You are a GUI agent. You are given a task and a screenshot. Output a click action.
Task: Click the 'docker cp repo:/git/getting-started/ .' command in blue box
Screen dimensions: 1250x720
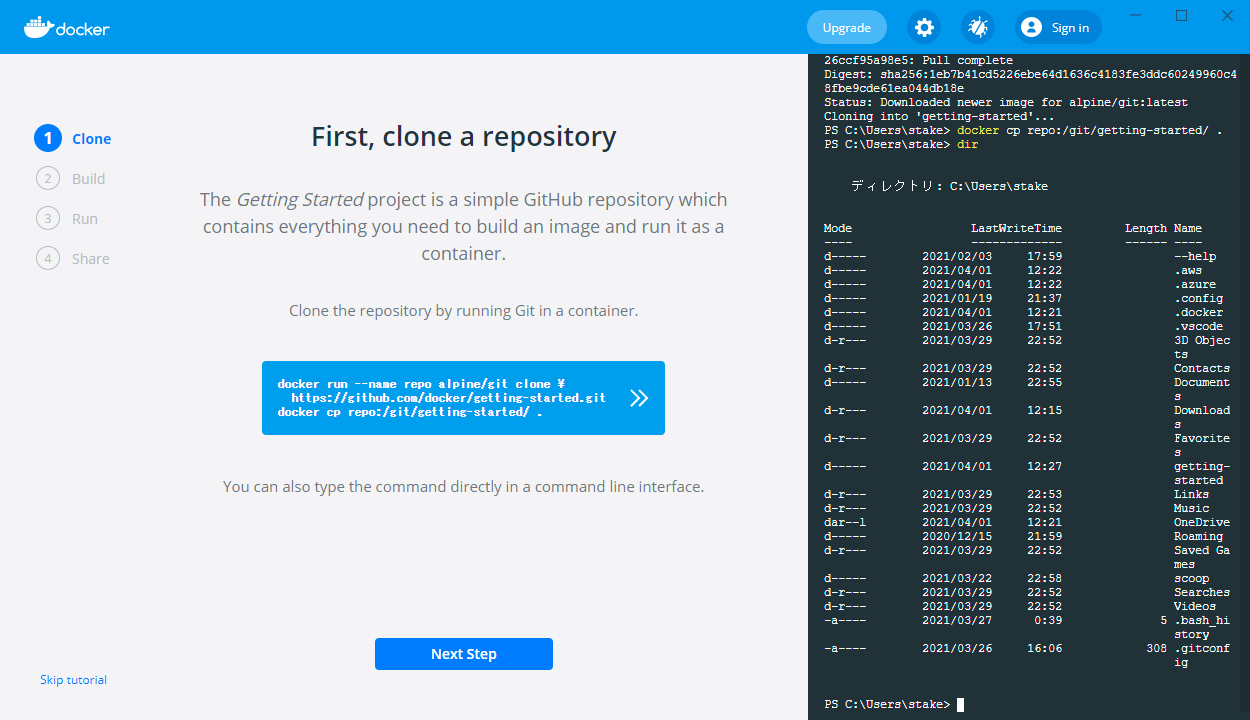click(x=410, y=412)
